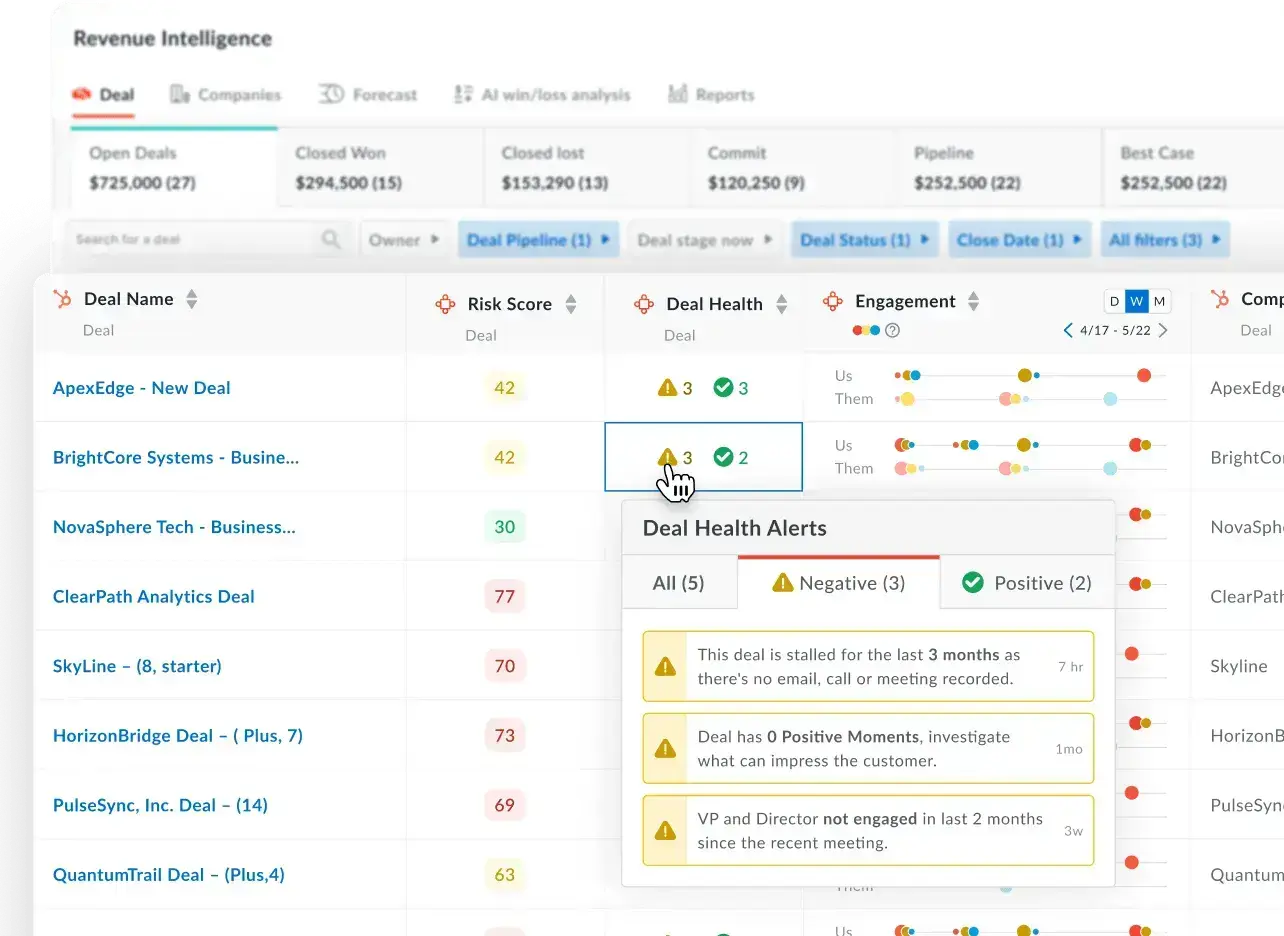1284x936 pixels.
Task: Expand the Deal Pipeline (1) filter
Action: [538, 240]
